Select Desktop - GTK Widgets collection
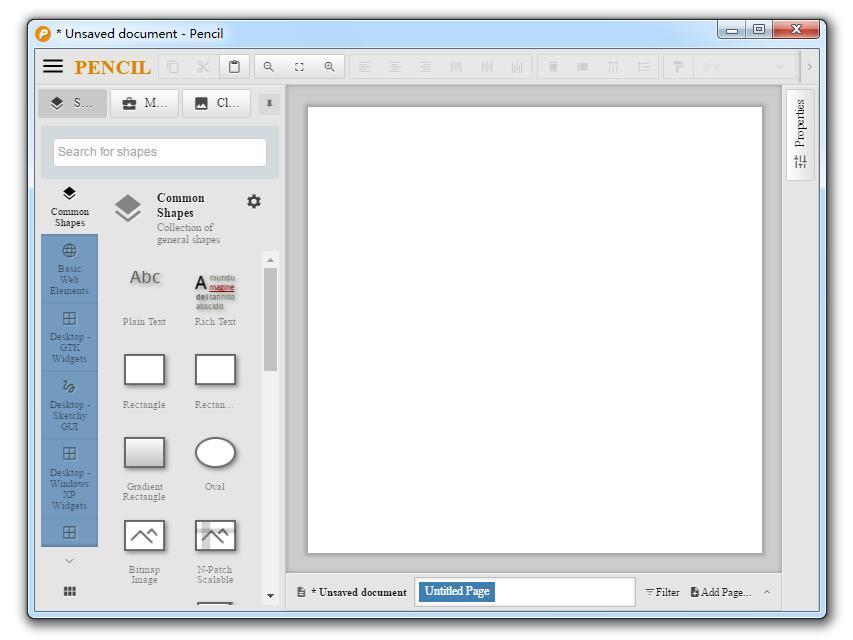 click(x=70, y=337)
